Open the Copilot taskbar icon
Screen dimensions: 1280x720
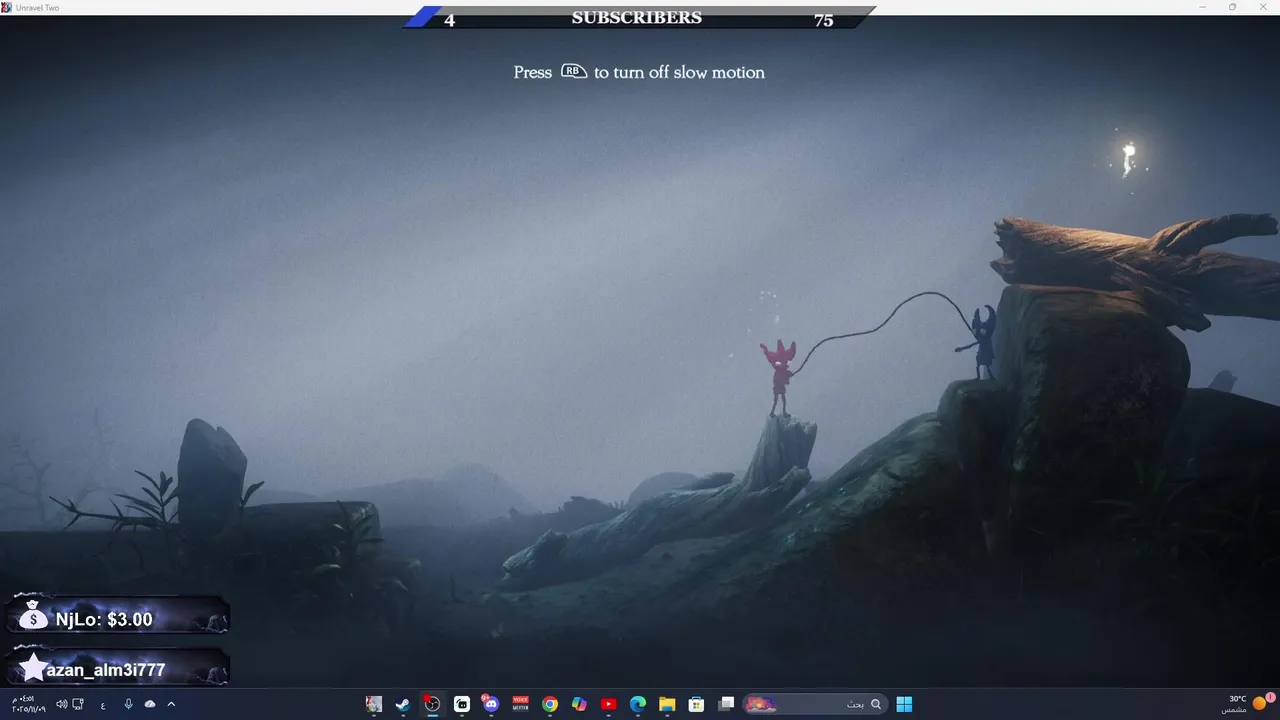[579, 704]
